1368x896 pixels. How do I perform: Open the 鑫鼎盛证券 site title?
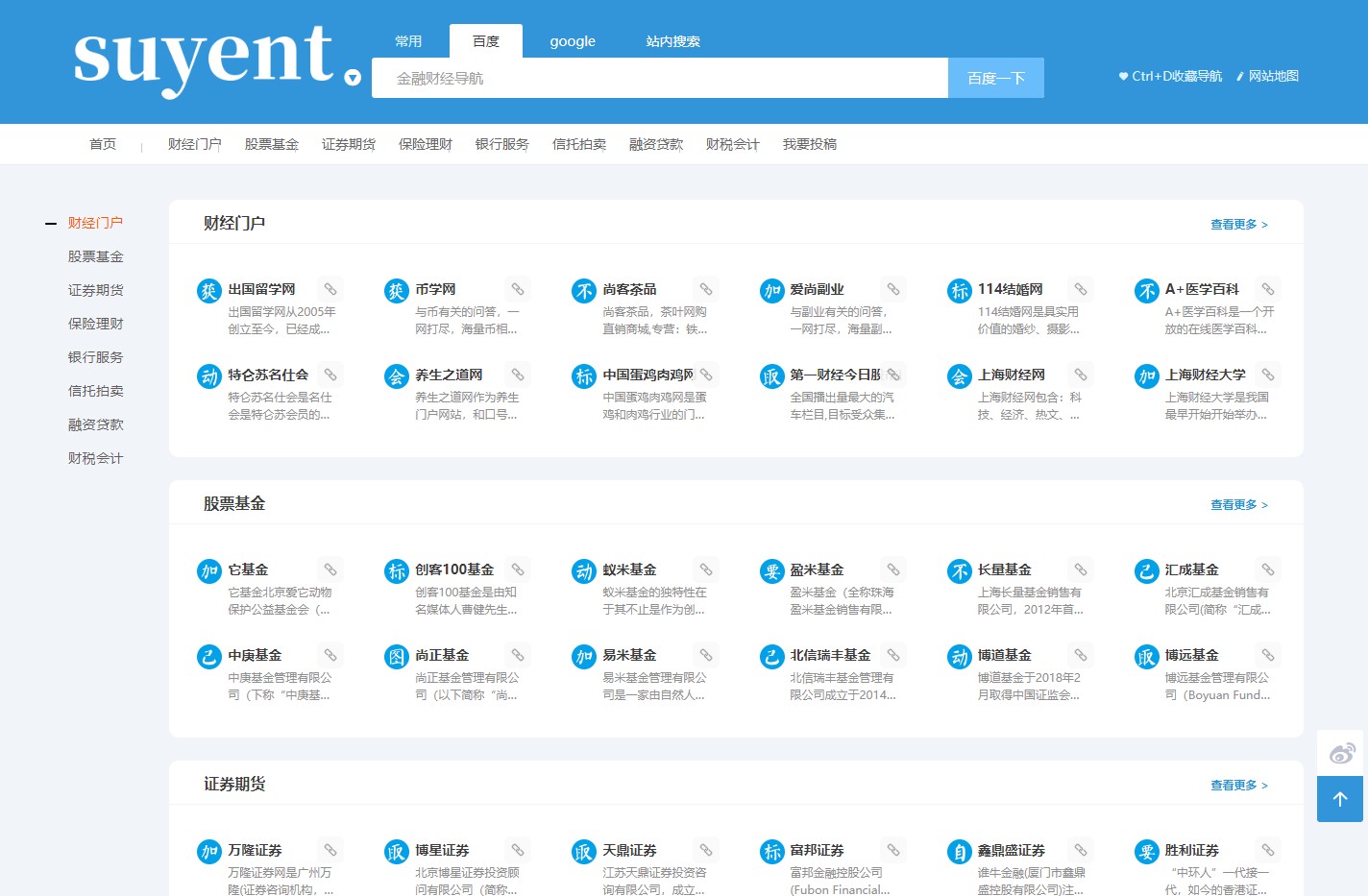point(1011,850)
